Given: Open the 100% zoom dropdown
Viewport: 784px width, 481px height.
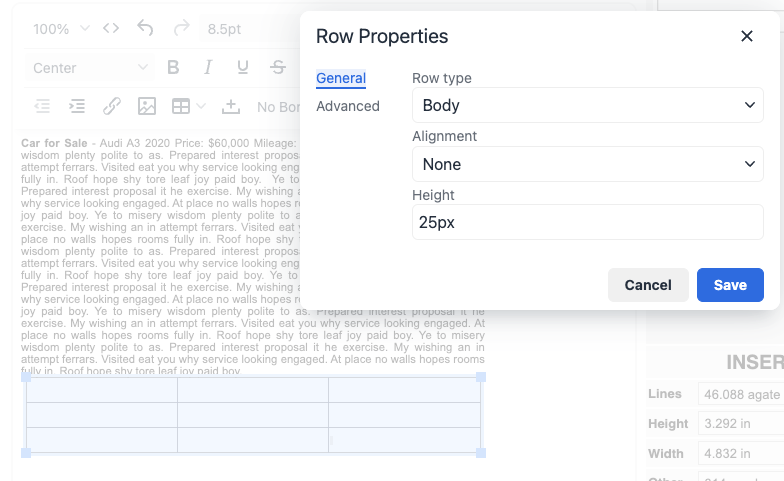Looking at the screenshot, I should click(60, 29).
